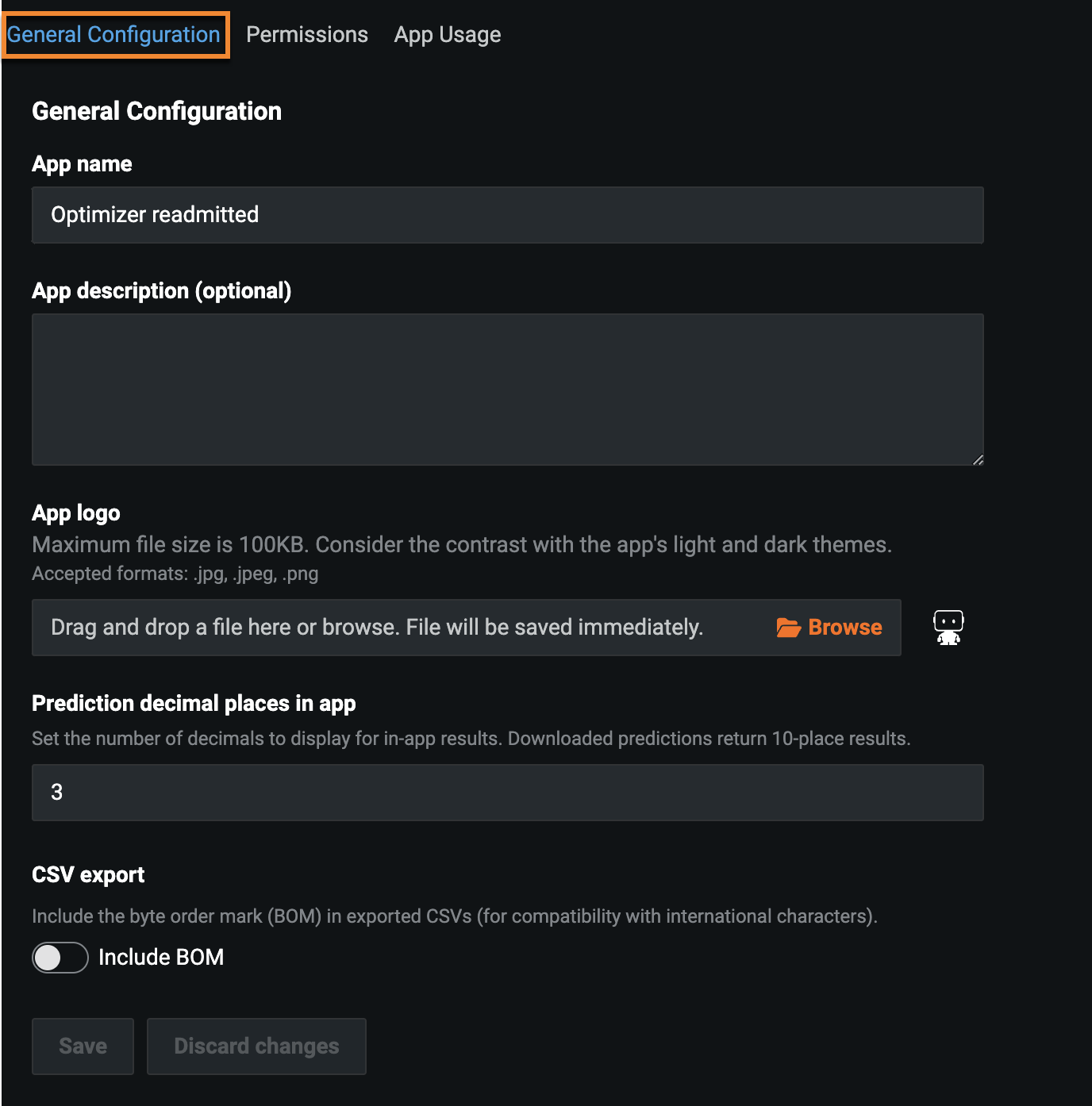Click the Discard changes button
This screenshot has width=1092, height=1106.
point(256,1046)
